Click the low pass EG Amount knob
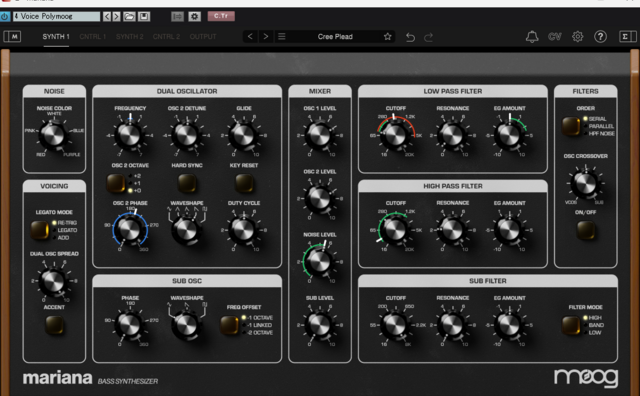The image size is (640, 396). click(509, 135)
